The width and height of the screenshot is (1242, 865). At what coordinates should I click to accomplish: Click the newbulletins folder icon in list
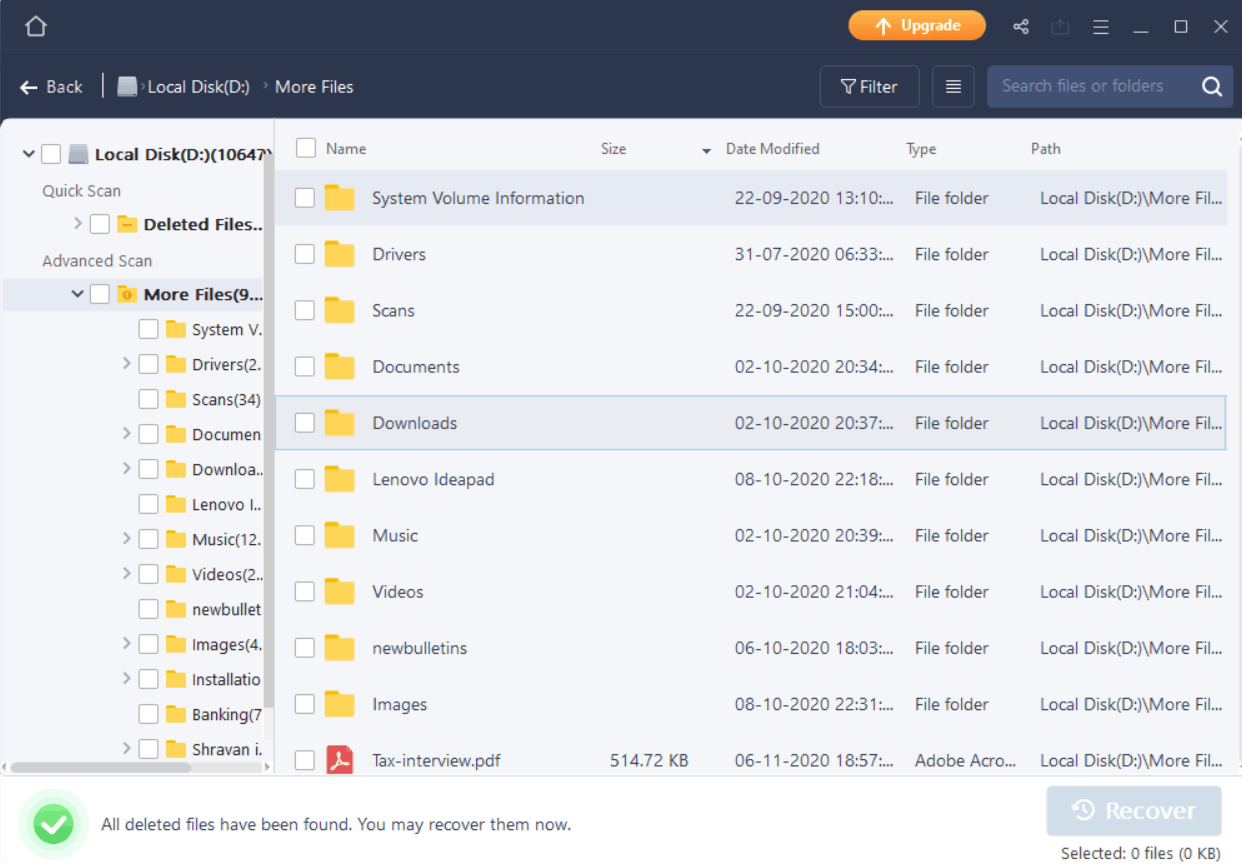click(x=340, y=648)
